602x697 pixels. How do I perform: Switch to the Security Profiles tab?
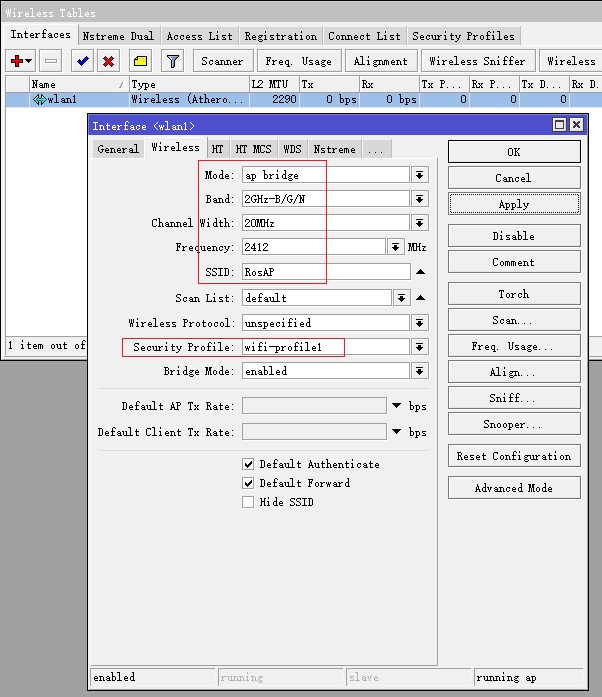463,36
